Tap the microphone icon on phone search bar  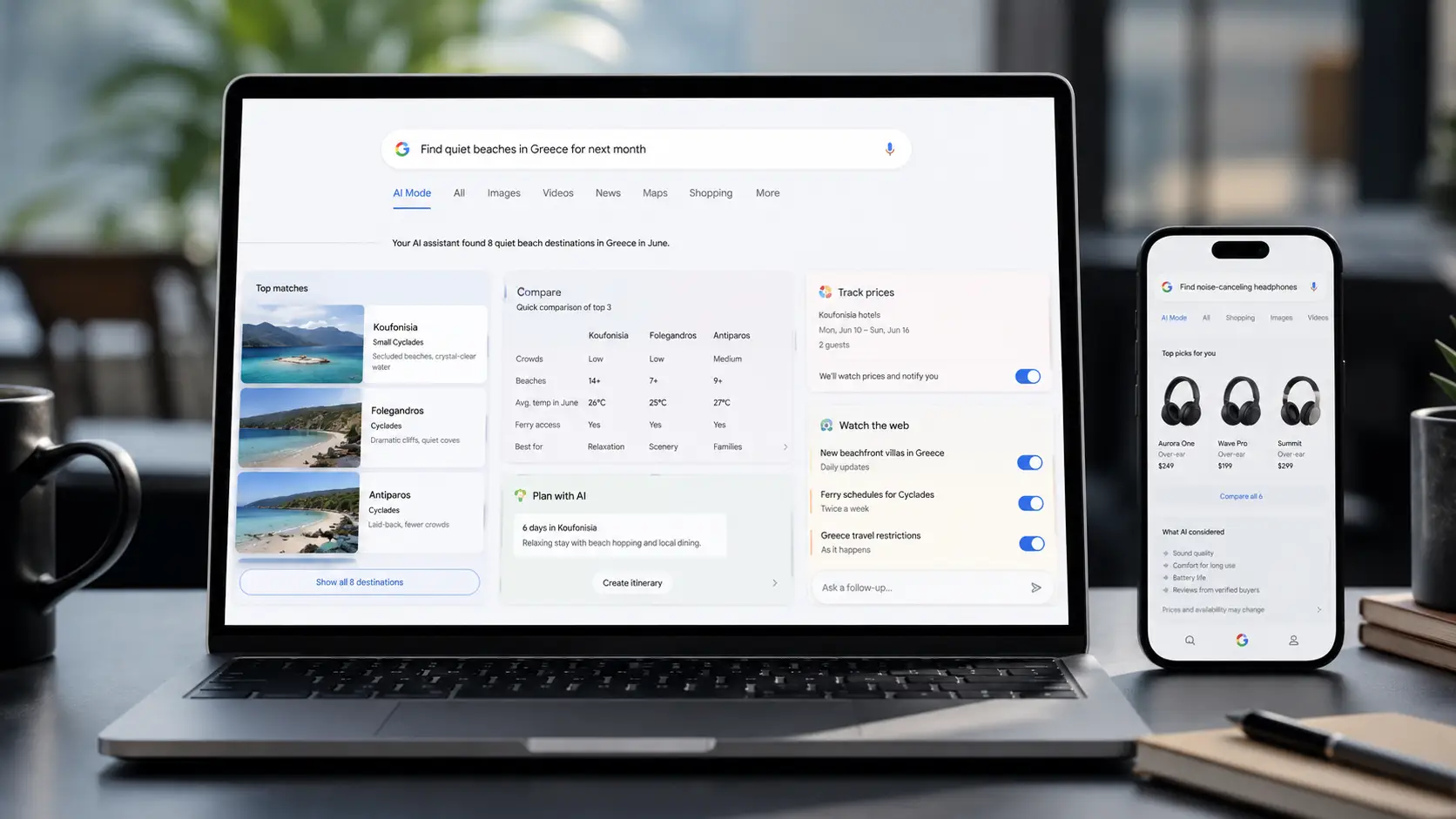pyautogui.click(x=1313, y=286)
